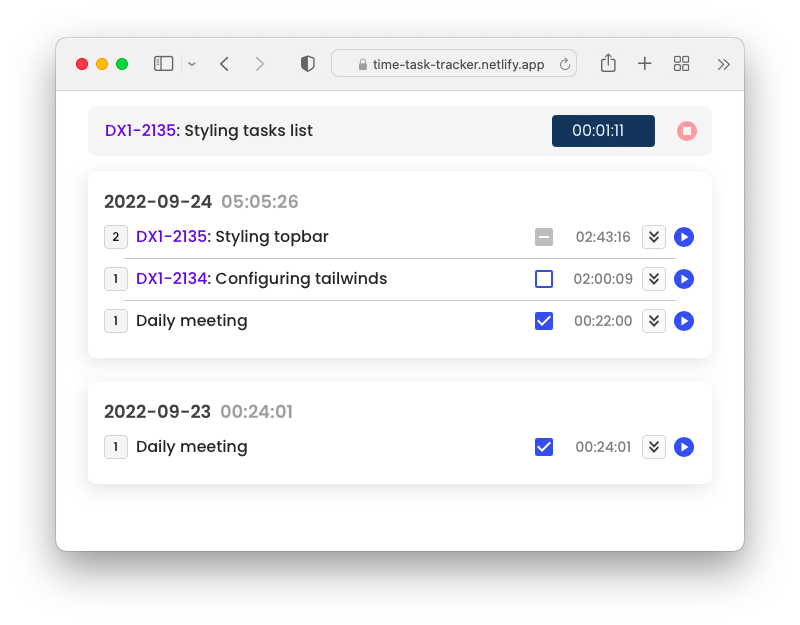The image size is (800, 625).
Task: Expand entries of Configuring tailwinds row
Action: click(x=654, y=279)
